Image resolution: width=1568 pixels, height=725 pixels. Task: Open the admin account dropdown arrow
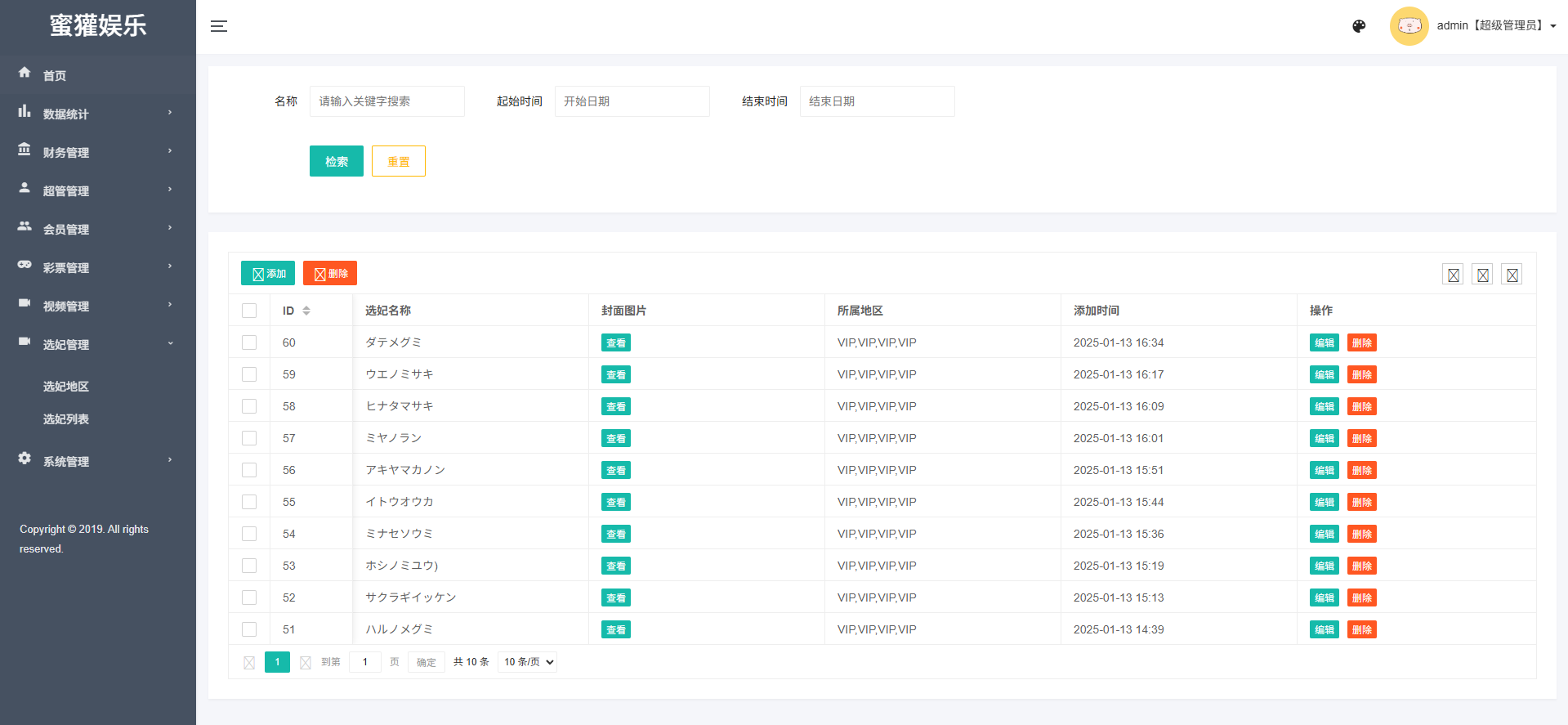pos(1552,26)
